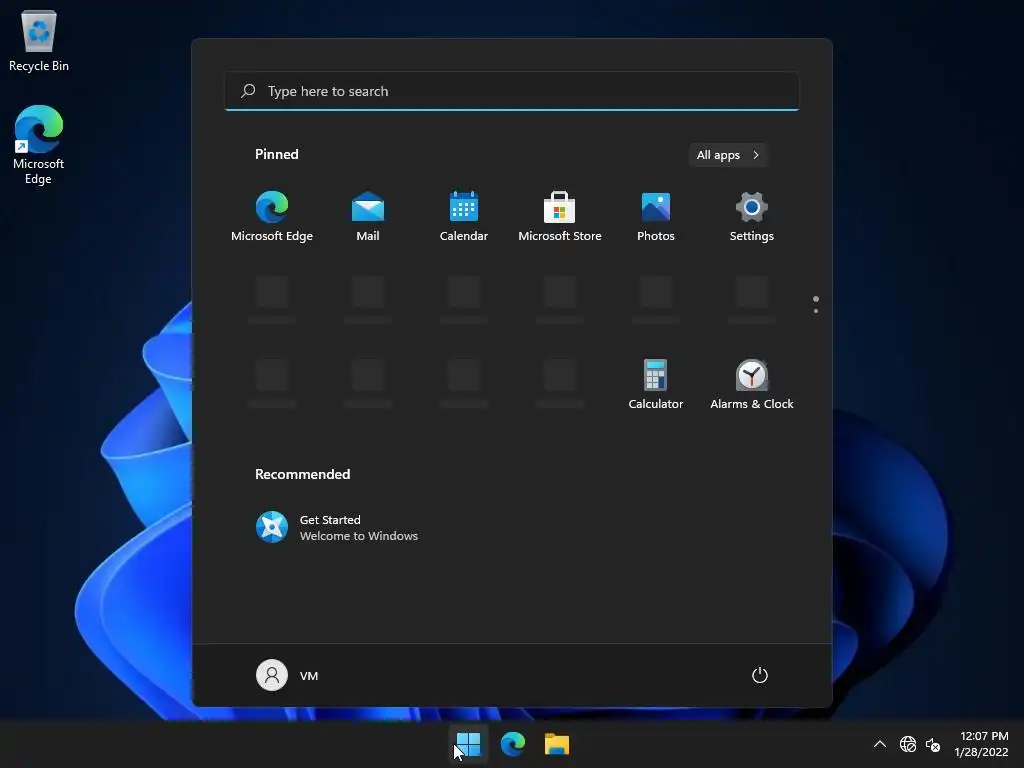Viewport: 1024px width, 768px height.
Task: Open the Settings gear app
Action: [752, 216]
